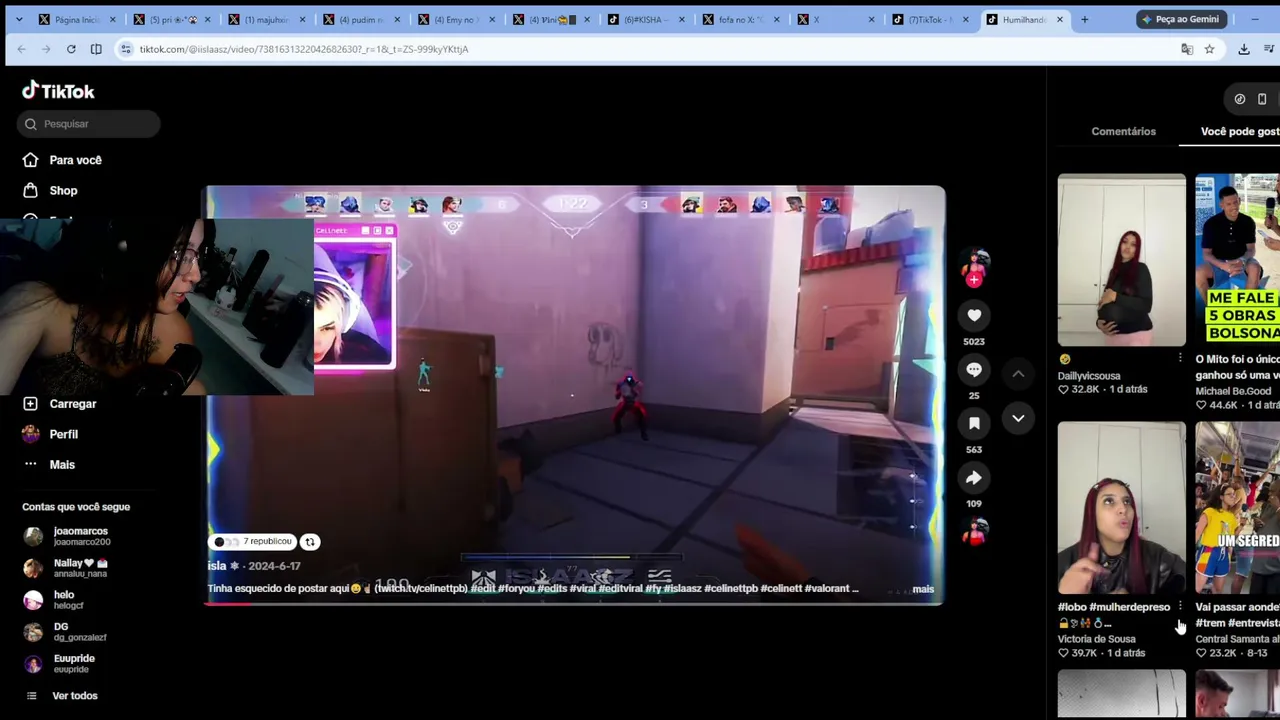Open side panel toggle in browser toolbar
Viewport: 1280px width, 720px height.
coord(96,49)
